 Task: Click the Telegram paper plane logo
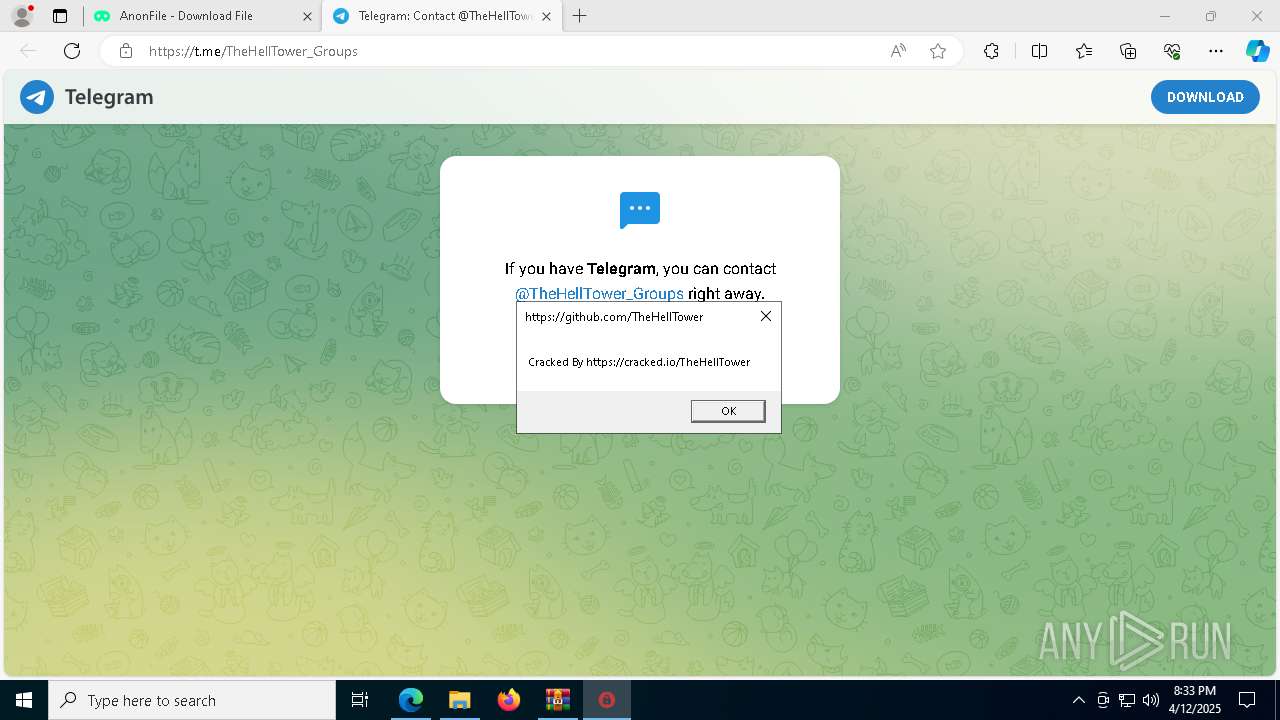(37, 97)
